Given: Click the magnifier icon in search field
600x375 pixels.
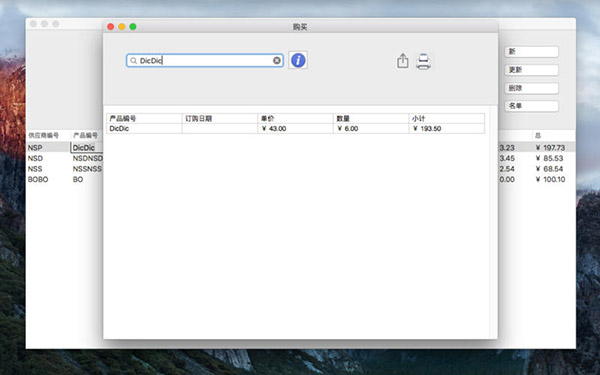Looking at the screenshot, I should (x=133, y=60).
